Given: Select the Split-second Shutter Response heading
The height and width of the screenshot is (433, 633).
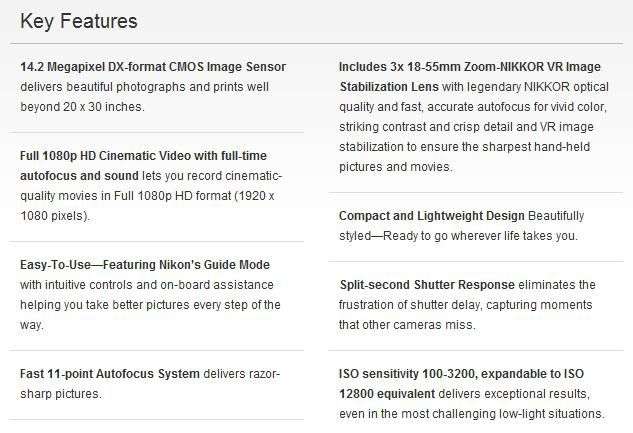Looking at the screenshot, I should tap(427, 285).
